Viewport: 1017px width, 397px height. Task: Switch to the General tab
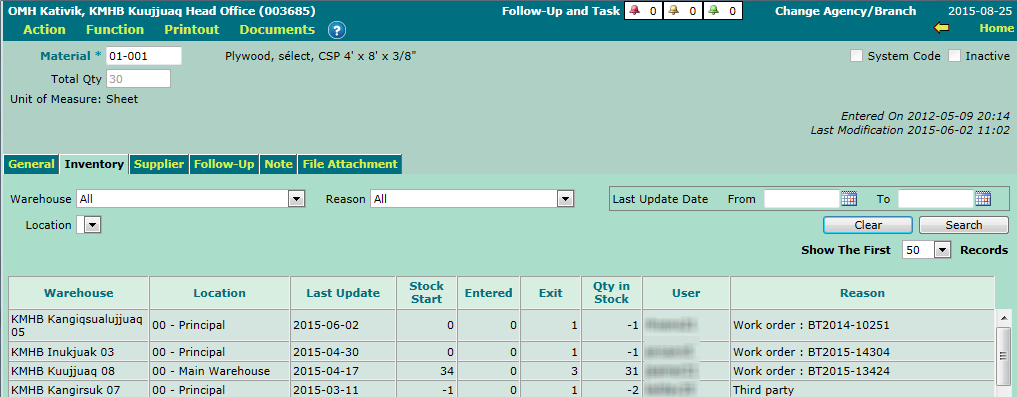[x=32, y=164]
